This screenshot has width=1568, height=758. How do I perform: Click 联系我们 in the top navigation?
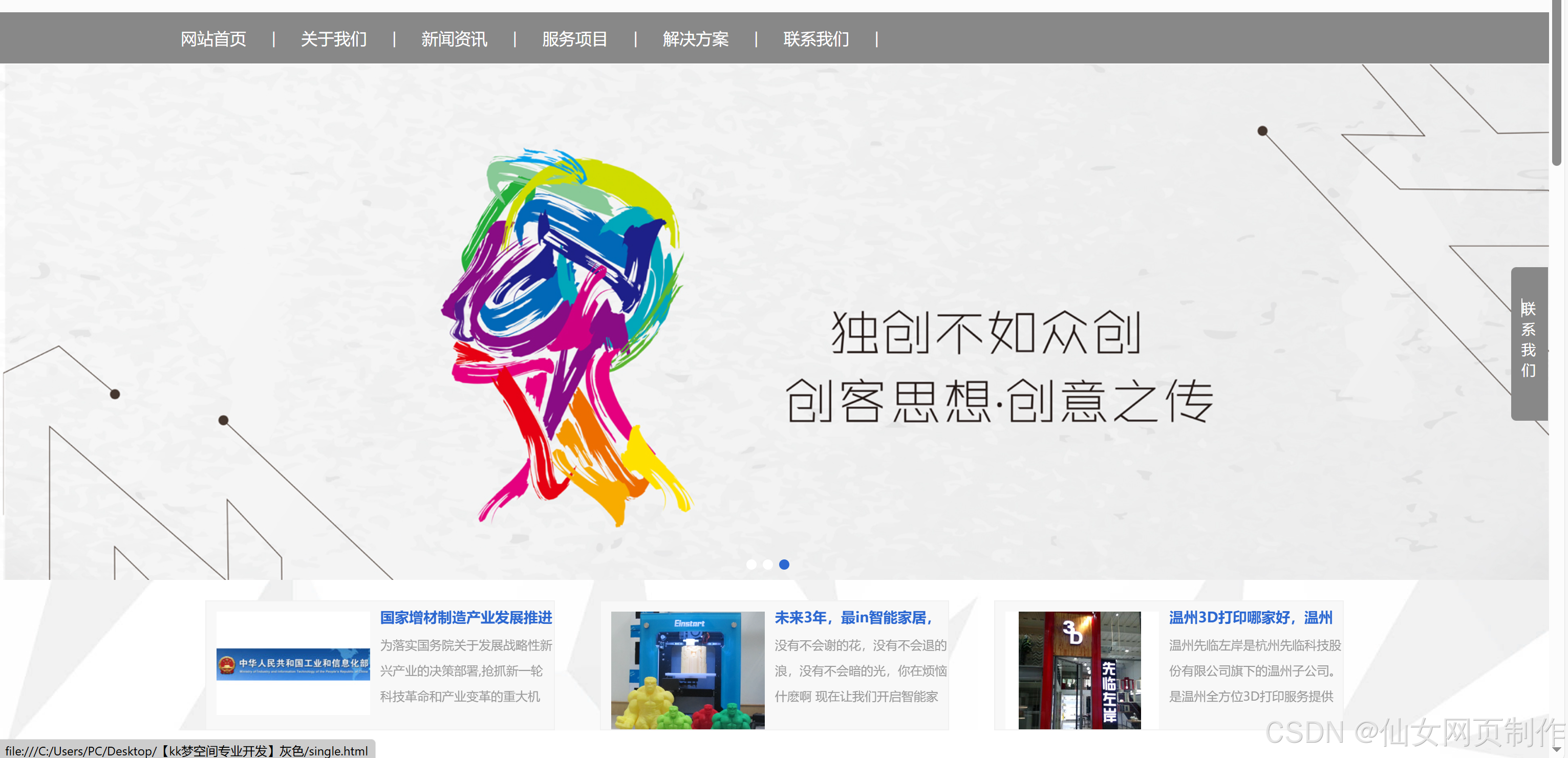pyautogui.click(x=815, y=39)
